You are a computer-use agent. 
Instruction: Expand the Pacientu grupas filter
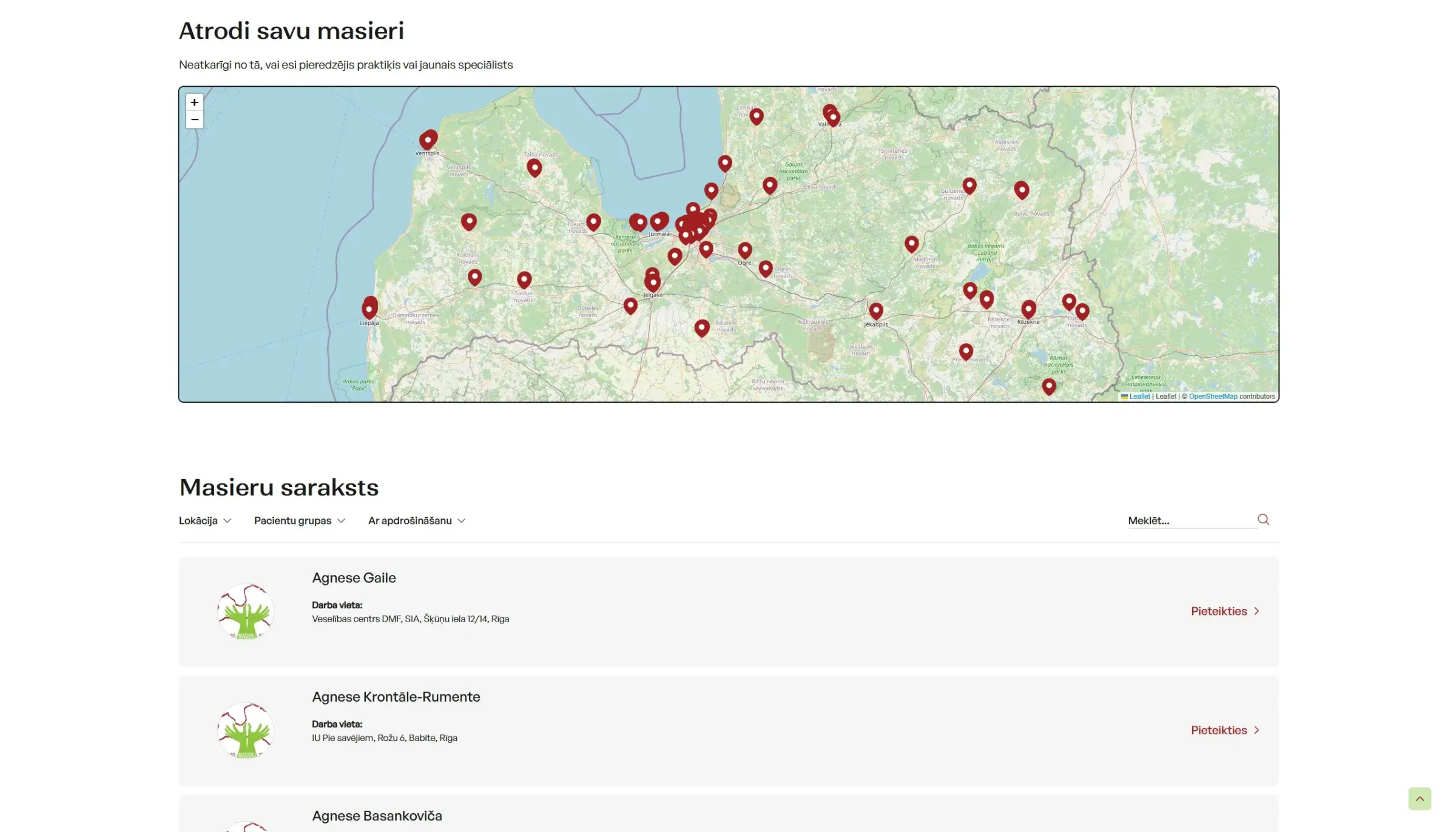pos(300,521)
